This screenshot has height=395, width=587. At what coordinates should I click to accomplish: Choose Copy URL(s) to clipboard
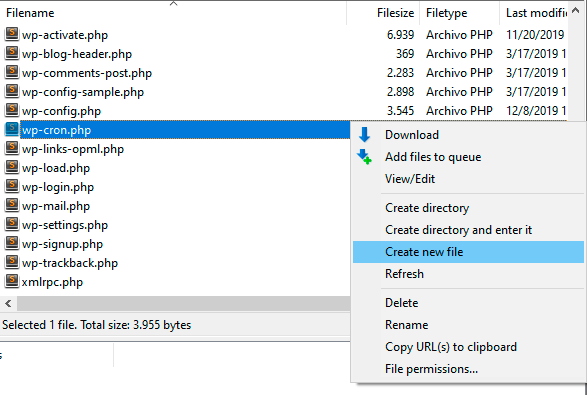468,347
